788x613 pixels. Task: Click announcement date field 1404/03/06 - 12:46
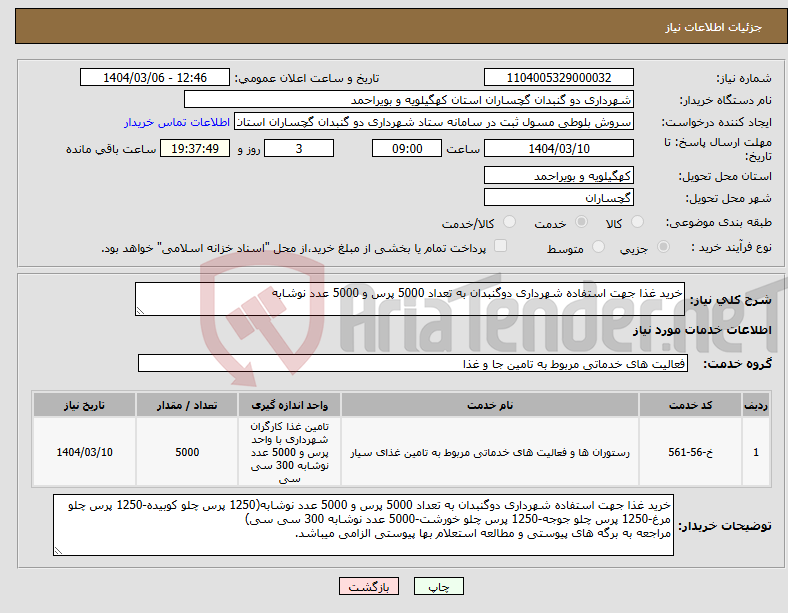point(155,77)
